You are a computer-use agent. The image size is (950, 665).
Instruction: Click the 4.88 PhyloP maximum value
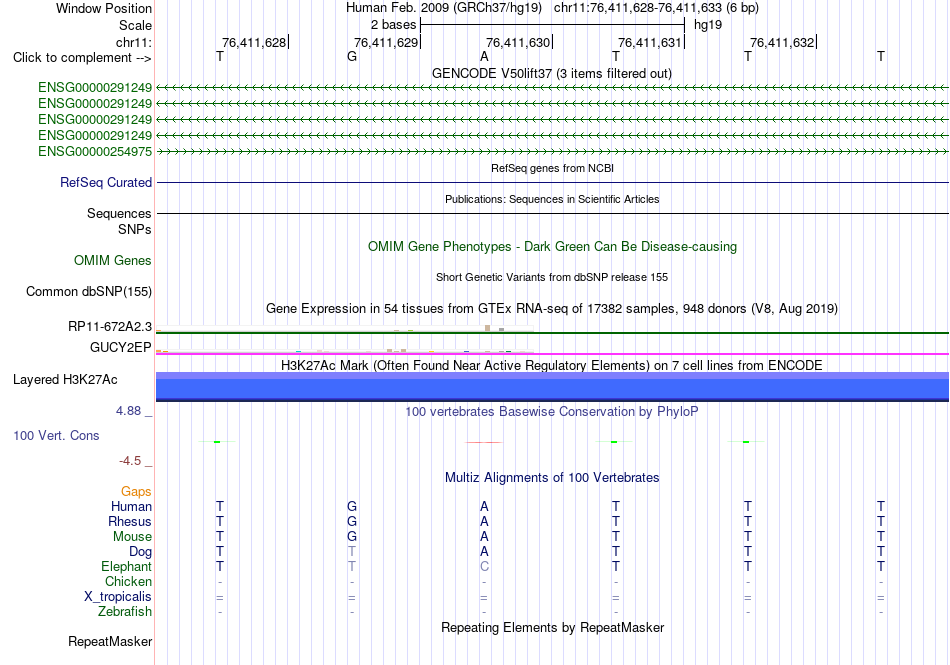128,411
